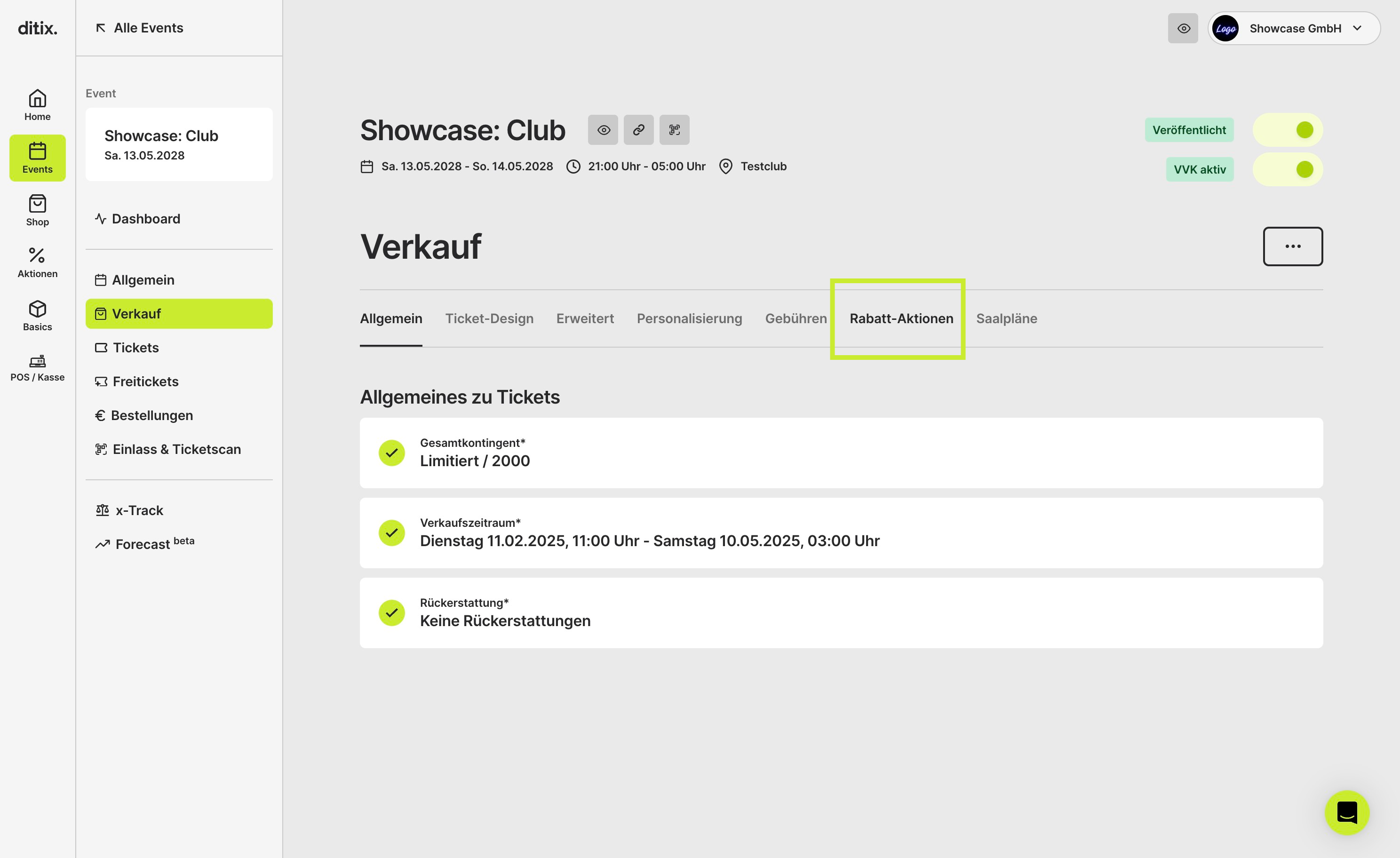The height and width of the screenshot is (858, 1400).
Task: Copy event link via chain icon
Action: coord(639,130)
